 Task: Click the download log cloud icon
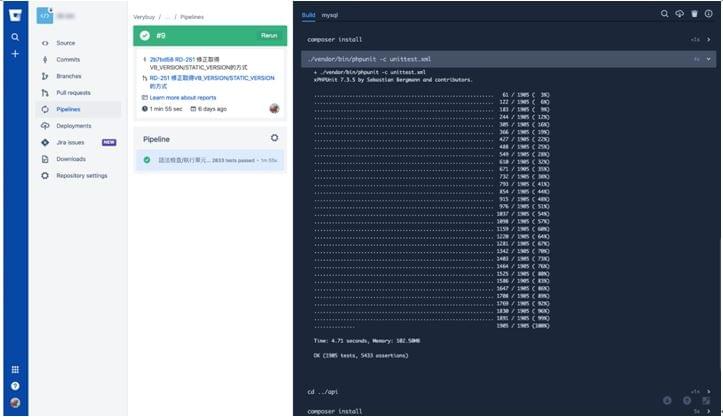click(x=679, y=14)
